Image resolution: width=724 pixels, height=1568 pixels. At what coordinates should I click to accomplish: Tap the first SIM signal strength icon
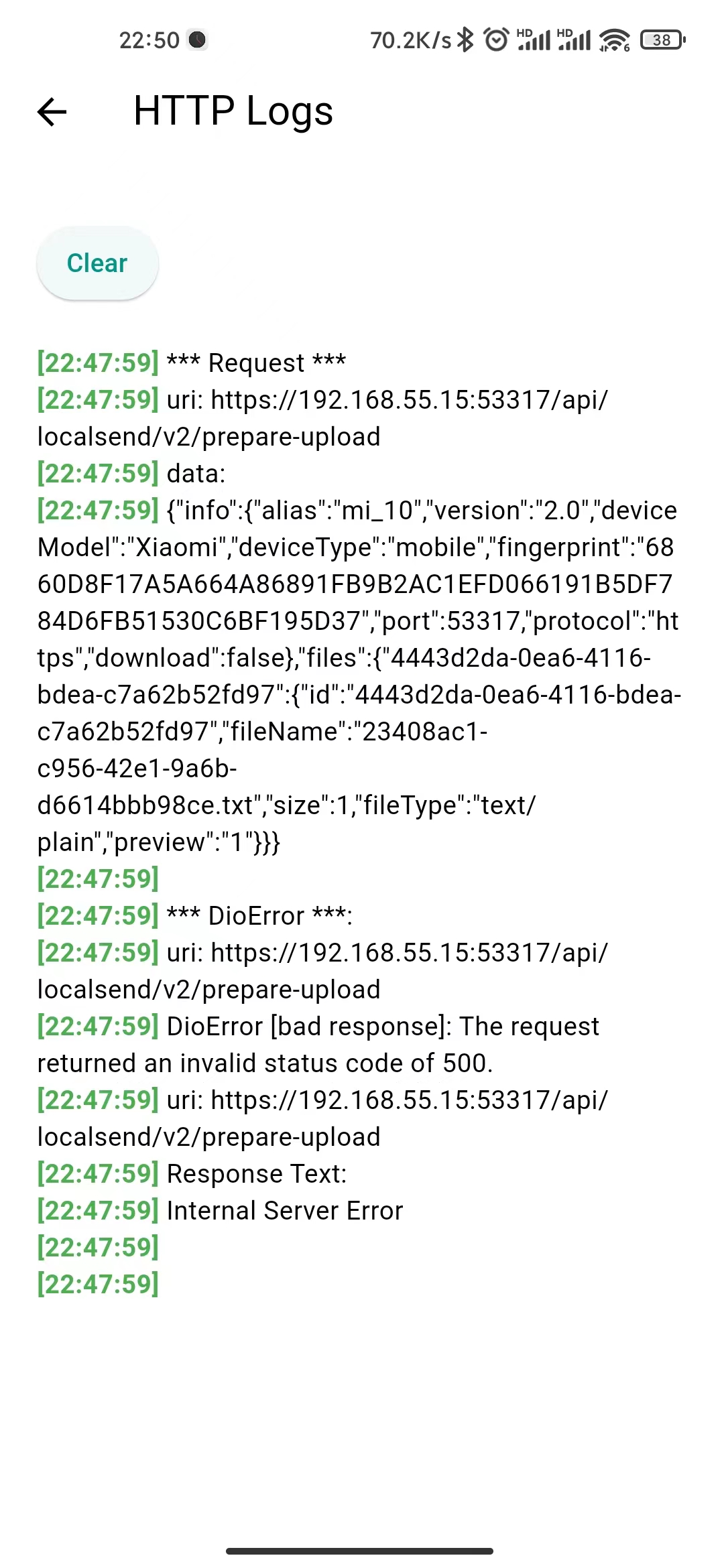tap(533, 40)
